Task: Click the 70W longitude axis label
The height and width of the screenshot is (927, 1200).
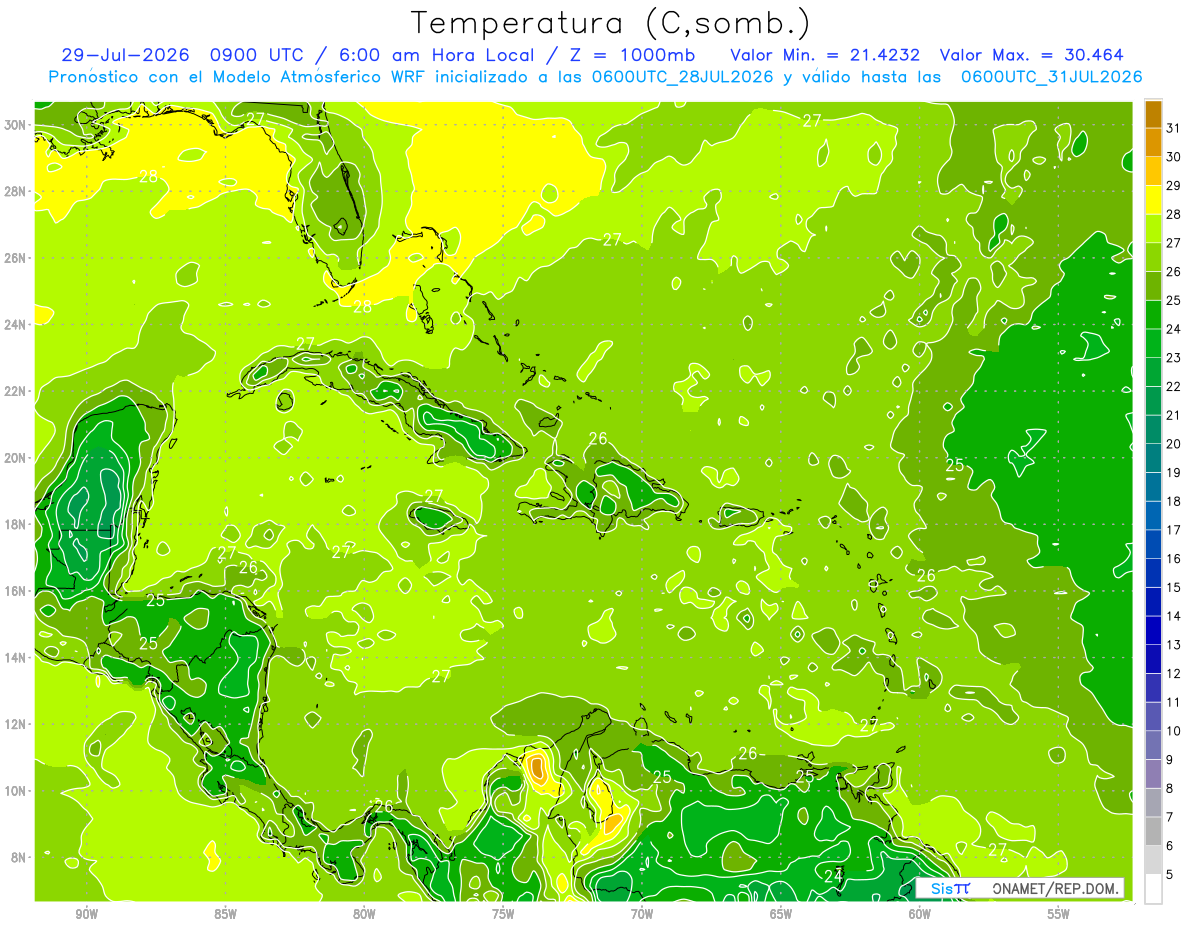Action: (x=642, y=913)
